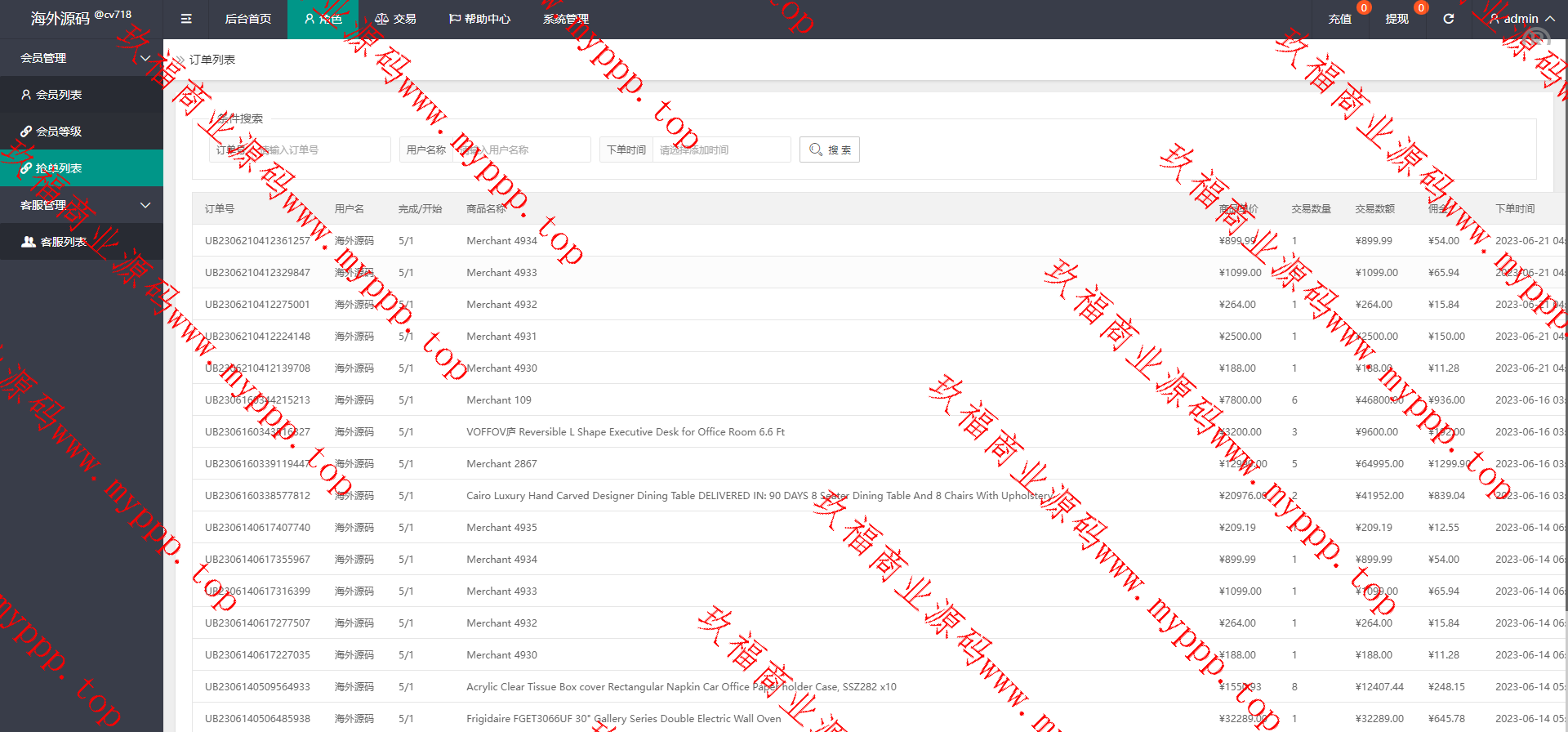Toggle the sidebar collapse hamburger icon
The width and height of the screenshot is (1568, 732).
pos(186,19)
